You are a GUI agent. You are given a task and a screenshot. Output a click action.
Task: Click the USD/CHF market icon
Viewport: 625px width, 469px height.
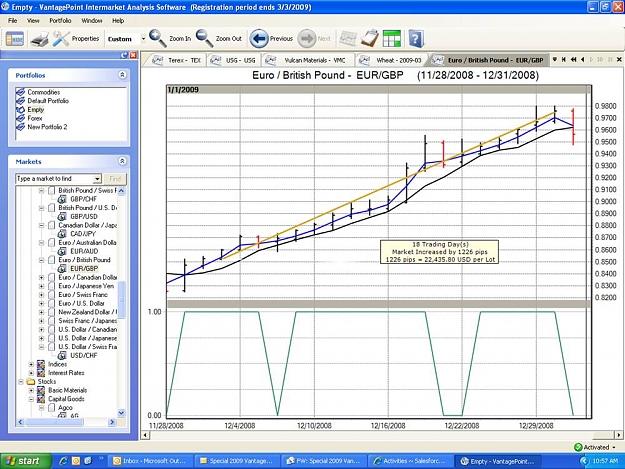[62, 355]
